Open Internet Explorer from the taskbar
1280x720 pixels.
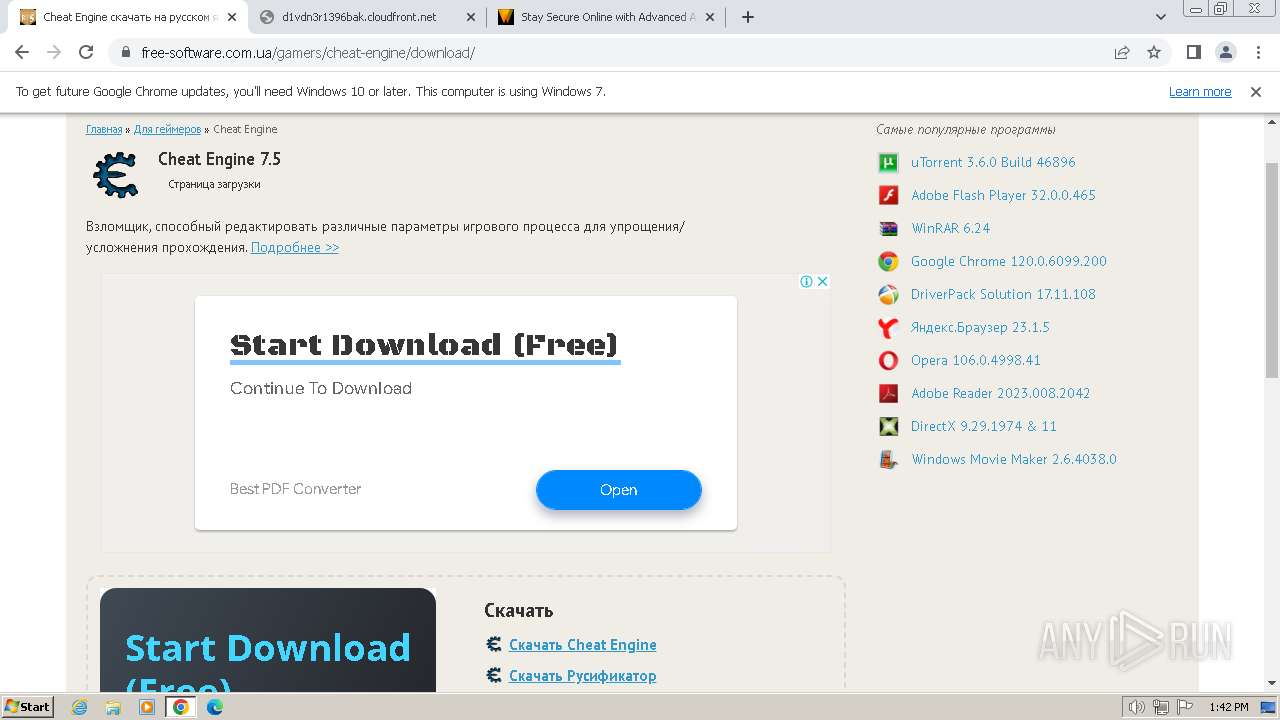(x=80, y=707)
